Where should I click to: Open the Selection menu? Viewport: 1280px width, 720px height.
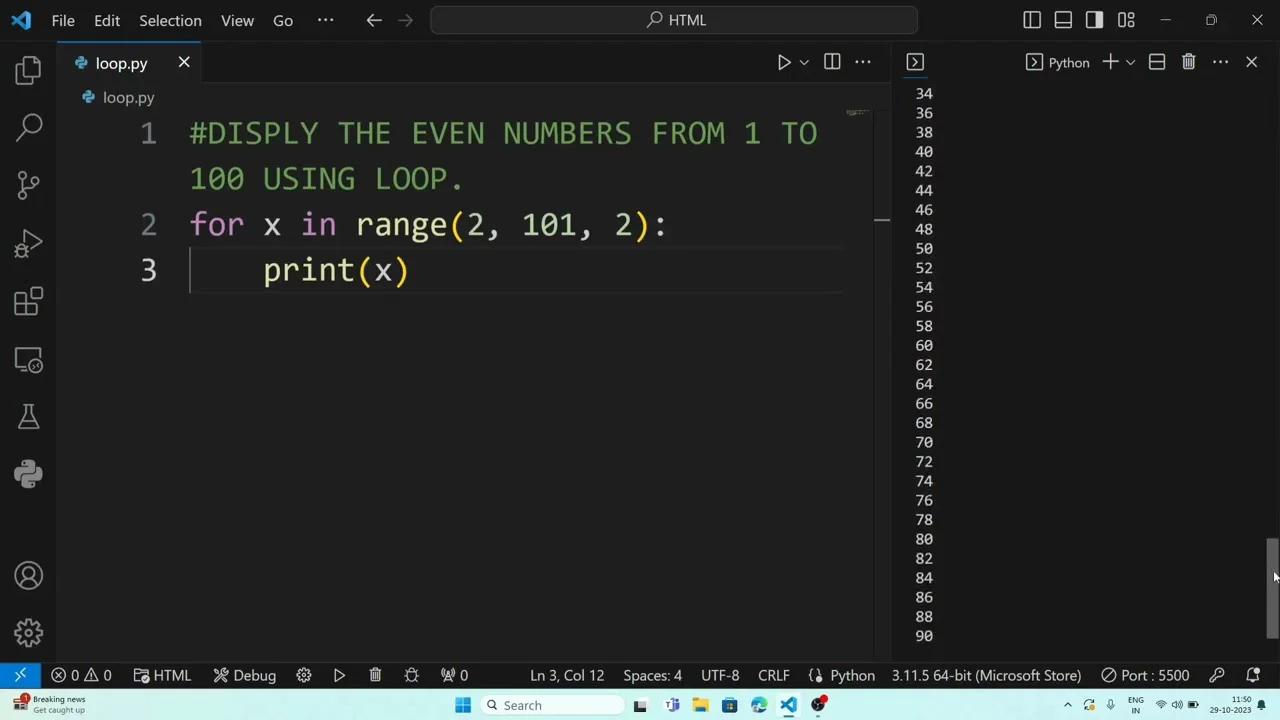[x=170, y=20]
